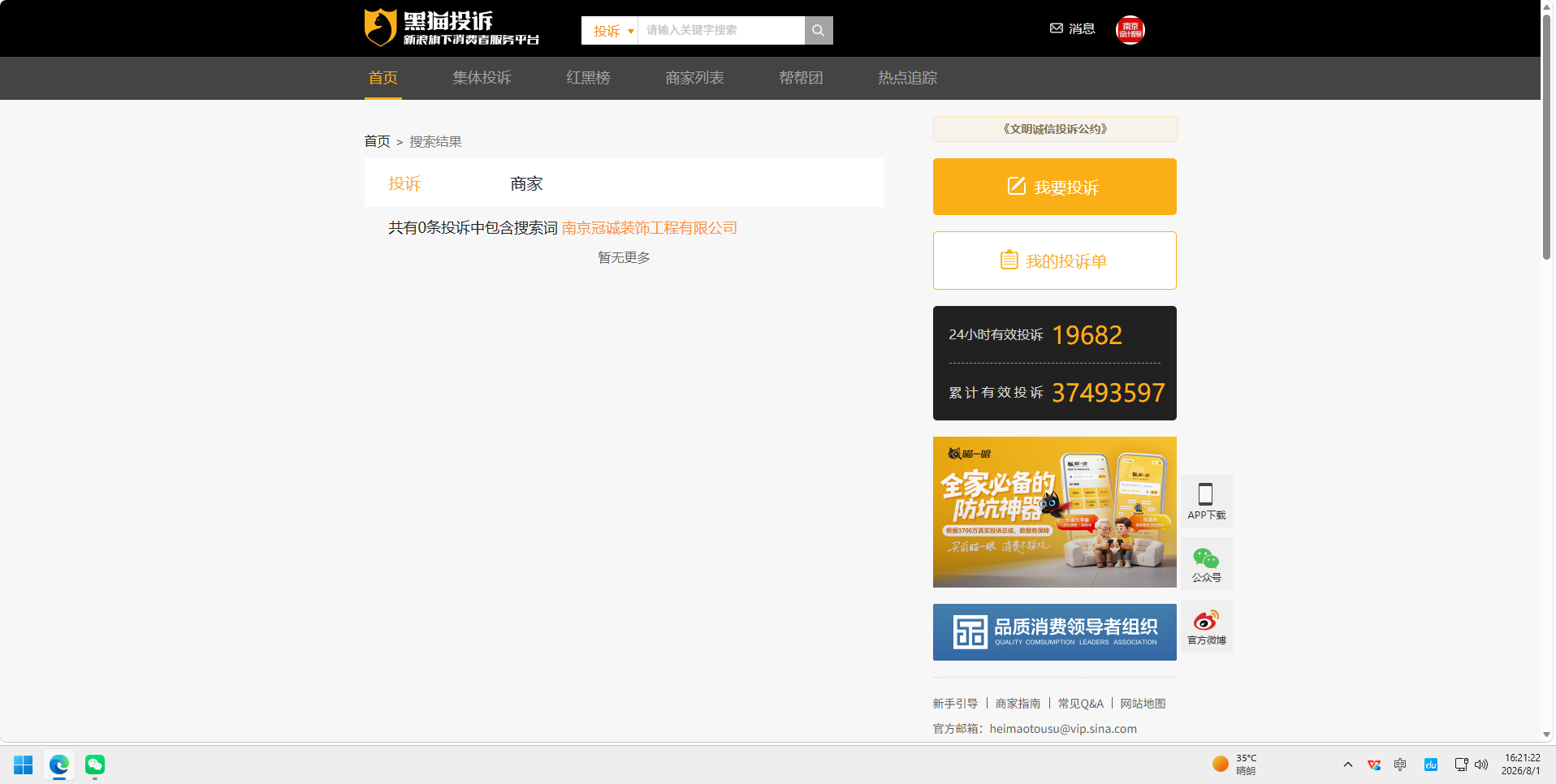Click the search magnifier button
The image size is (1556, 784).
tap(819, 30)
